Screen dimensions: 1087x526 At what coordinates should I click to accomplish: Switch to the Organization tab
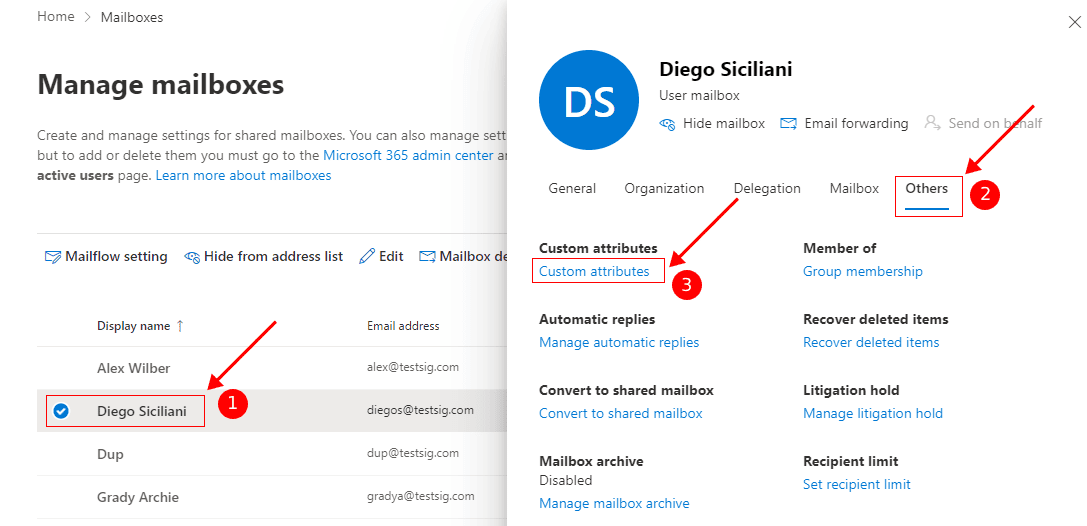tap(664, 188)
